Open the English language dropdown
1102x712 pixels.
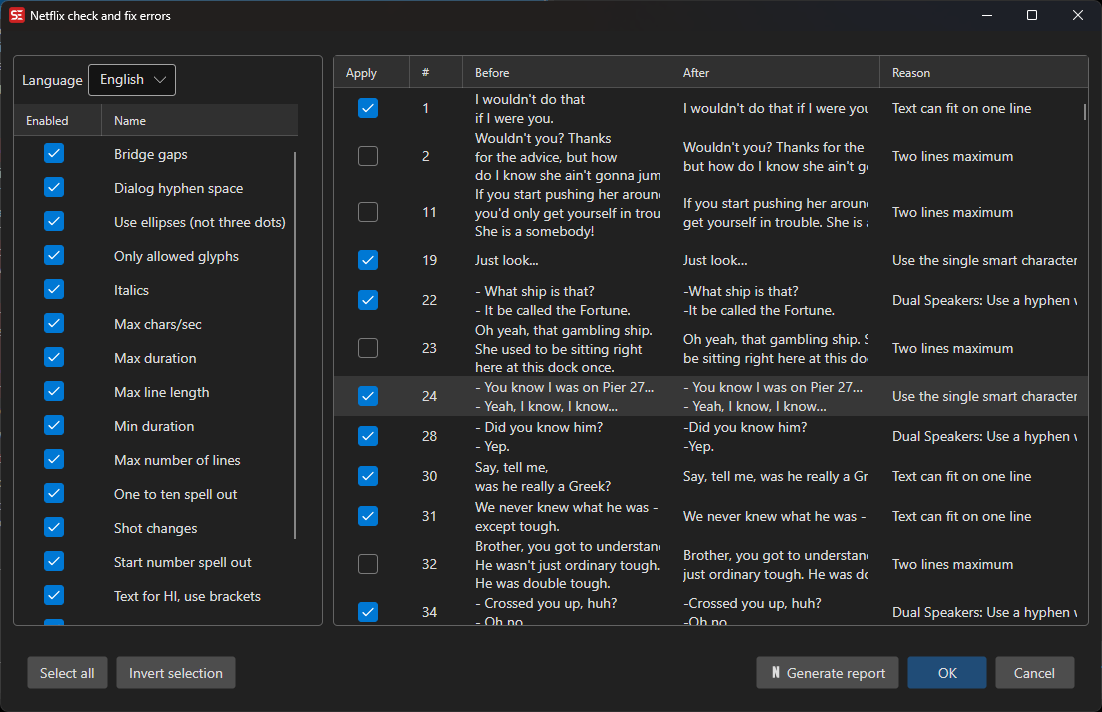coord(132,80)
